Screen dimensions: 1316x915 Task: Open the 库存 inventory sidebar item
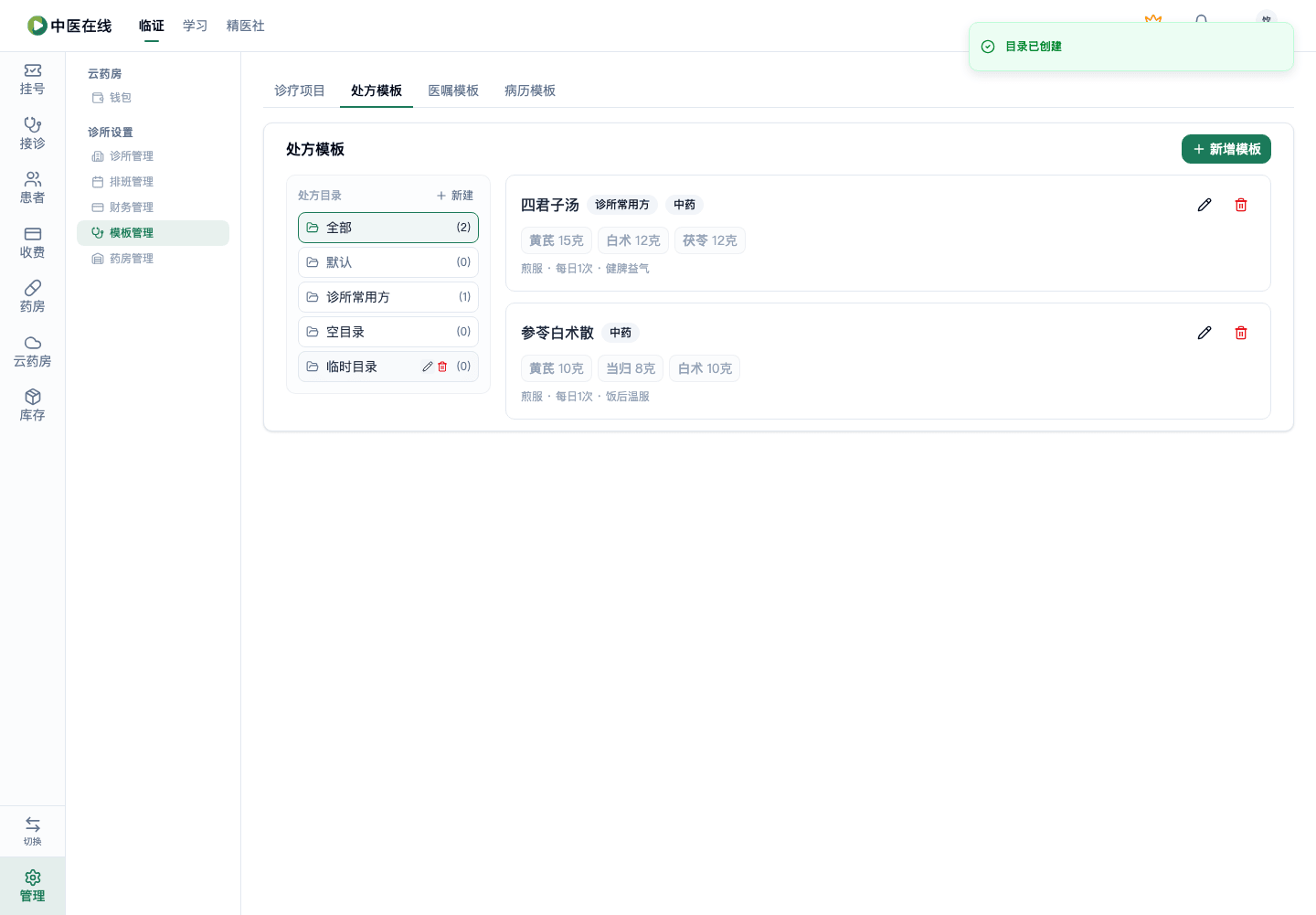(x=32, y=406)
